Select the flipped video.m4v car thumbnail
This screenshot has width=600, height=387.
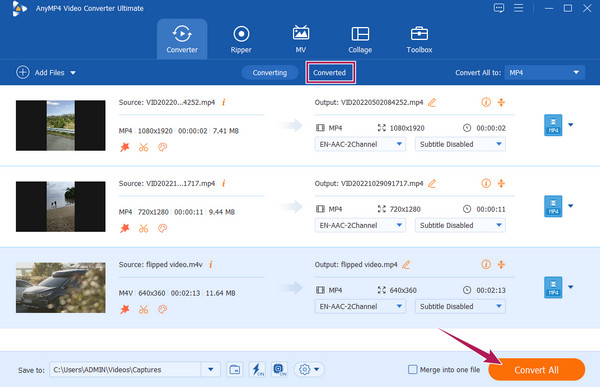[x=60, y=288]
